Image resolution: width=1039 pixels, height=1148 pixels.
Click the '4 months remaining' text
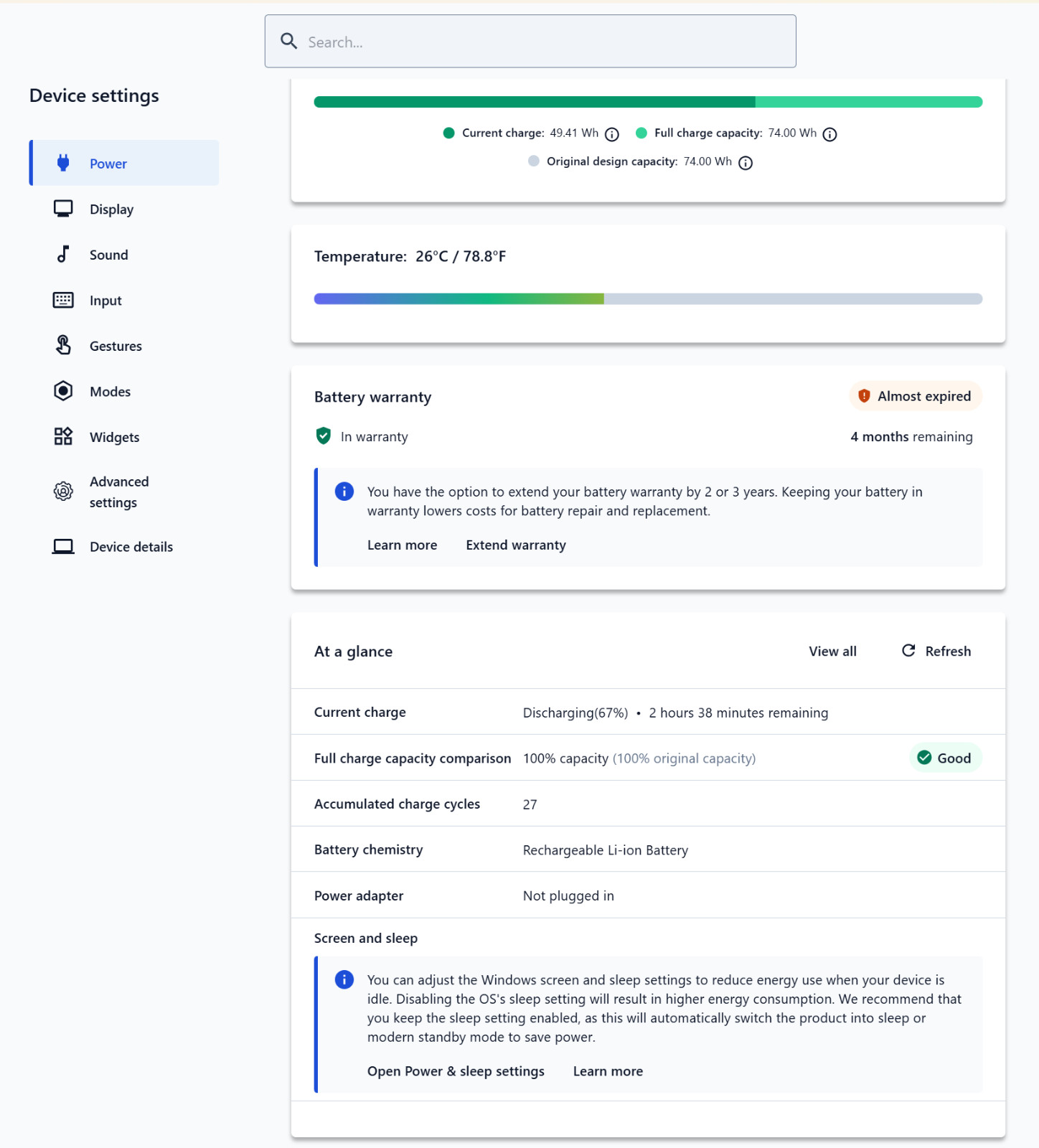911,436
